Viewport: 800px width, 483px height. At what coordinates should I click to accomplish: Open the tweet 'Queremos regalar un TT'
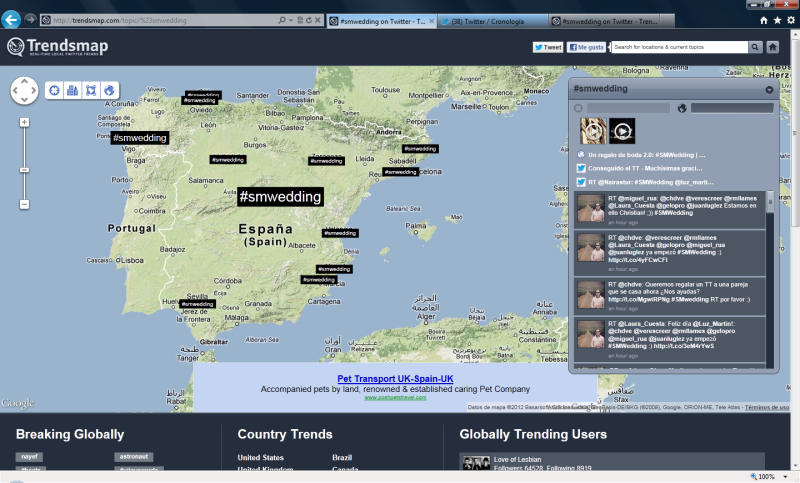tap(669, 296)
